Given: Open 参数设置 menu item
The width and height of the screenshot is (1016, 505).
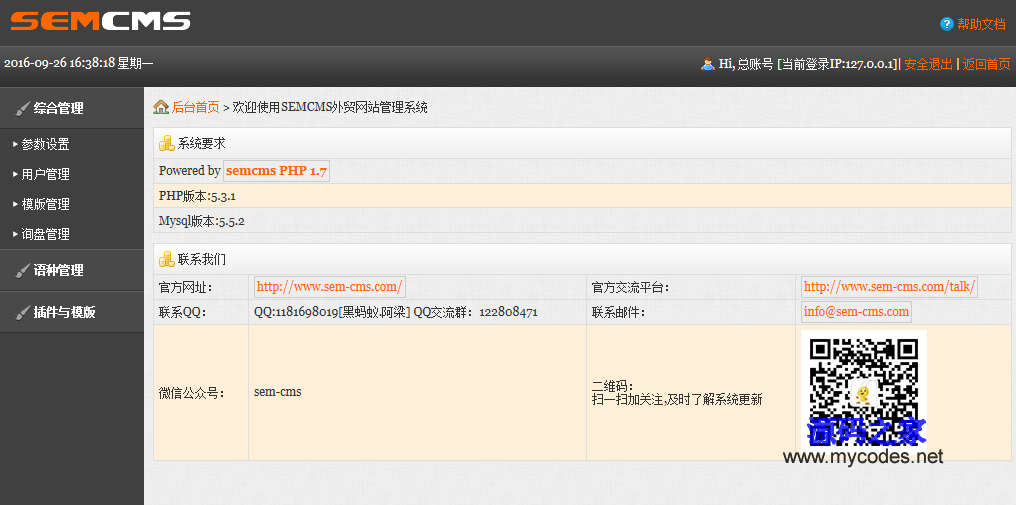Looking at the screenshot, I should (45, 145).
